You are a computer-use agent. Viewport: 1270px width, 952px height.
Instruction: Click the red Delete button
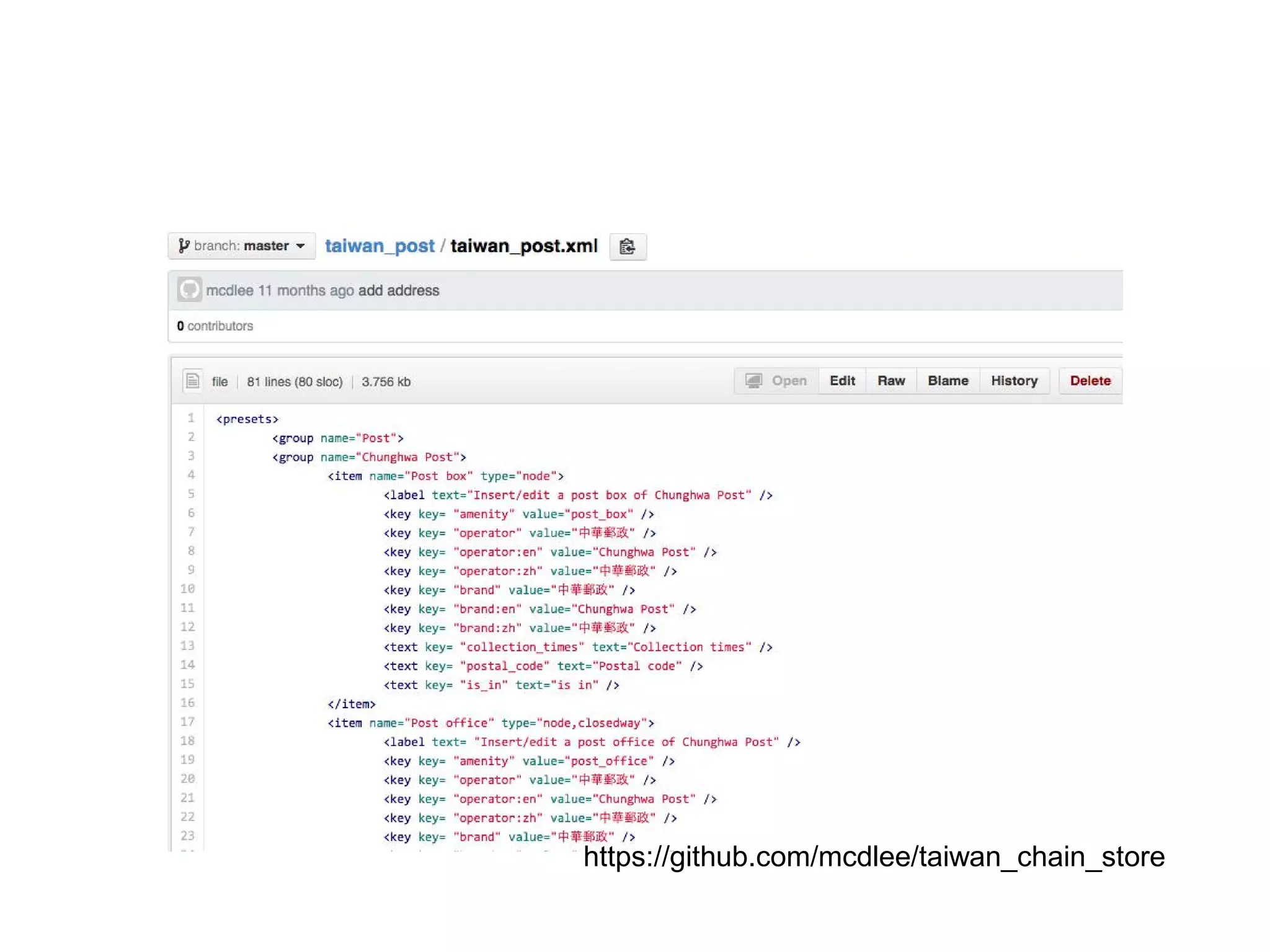pos(1090,381)
